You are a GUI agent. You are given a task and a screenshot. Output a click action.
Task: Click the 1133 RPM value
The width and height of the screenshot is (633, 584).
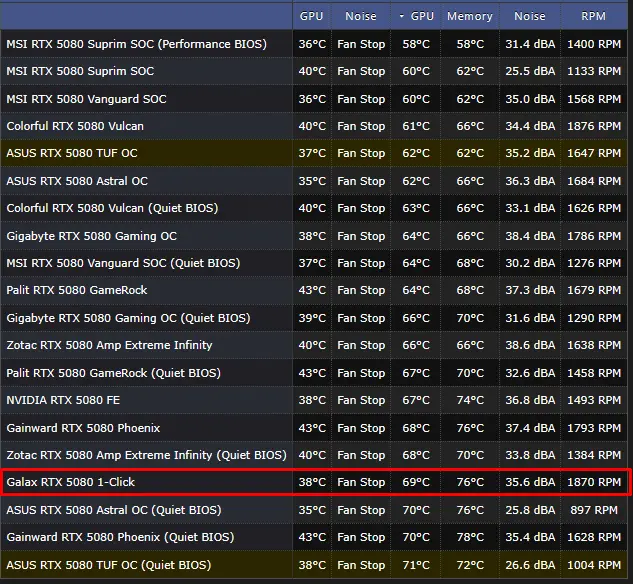pos(594,71)
